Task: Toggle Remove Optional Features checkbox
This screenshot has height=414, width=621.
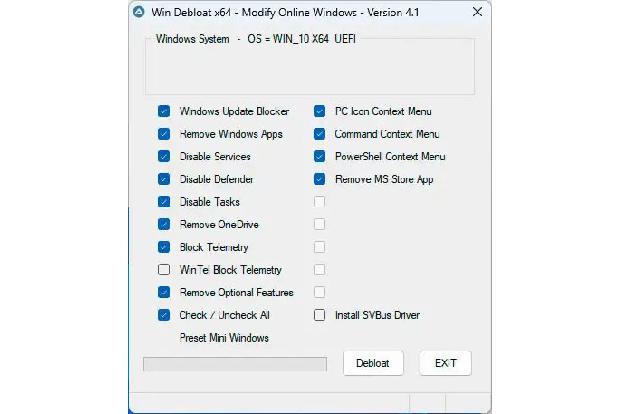Action: pos(164,292)
